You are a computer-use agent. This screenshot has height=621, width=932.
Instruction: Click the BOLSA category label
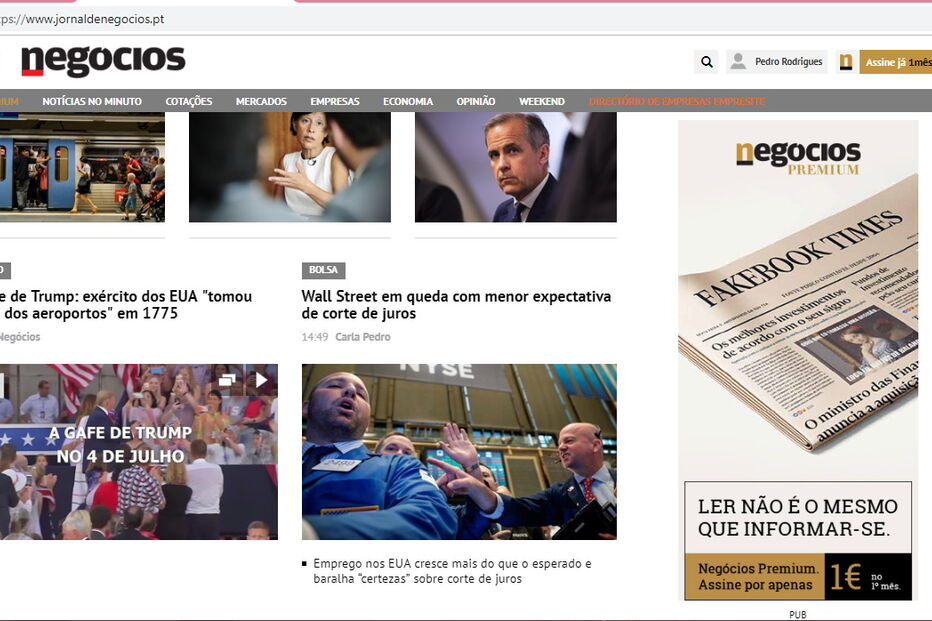[x=323, y=270]
